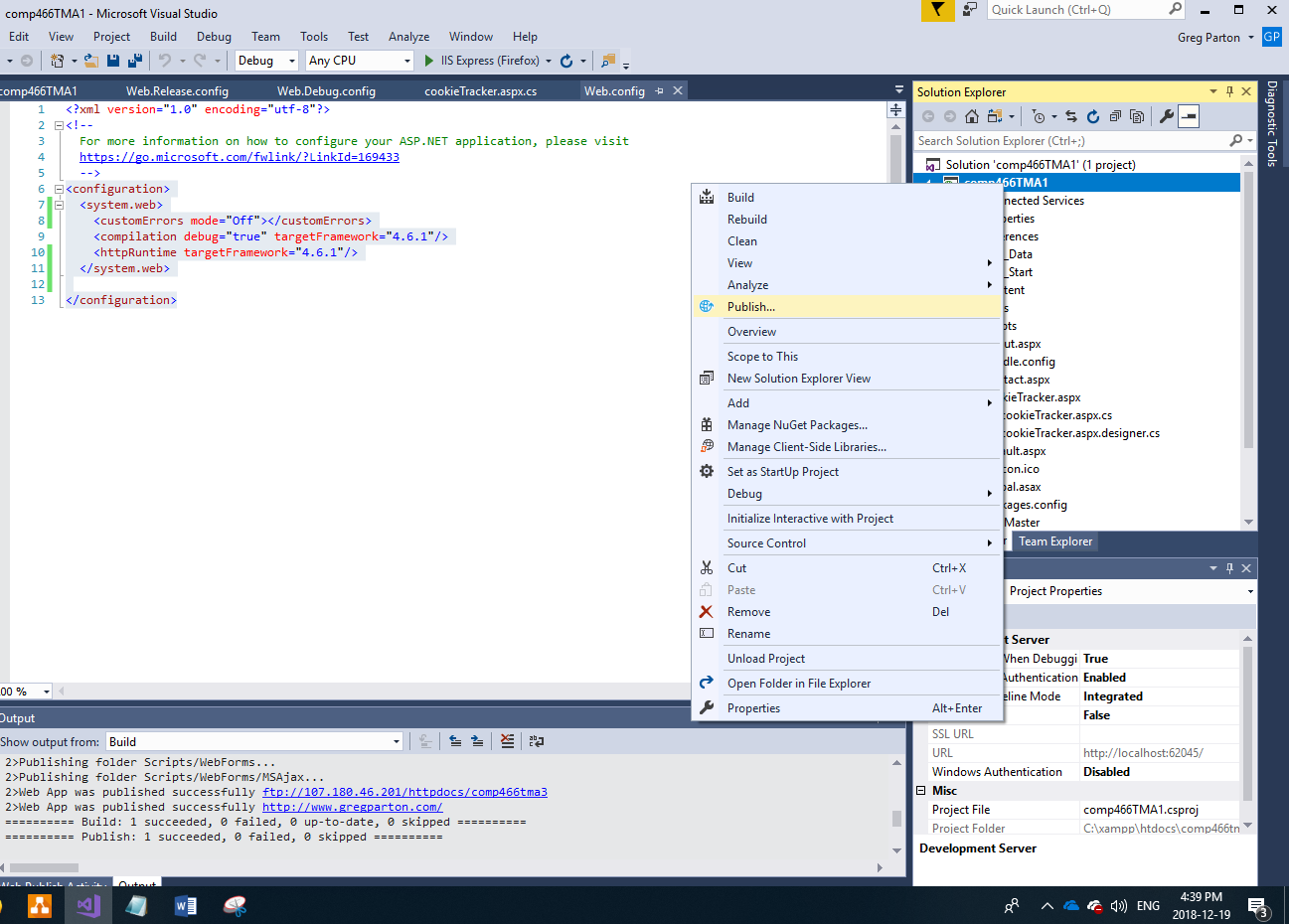Collapse the configuration element outlining in editor
The image size is (1289, 924).
click(x=59, y=189)
